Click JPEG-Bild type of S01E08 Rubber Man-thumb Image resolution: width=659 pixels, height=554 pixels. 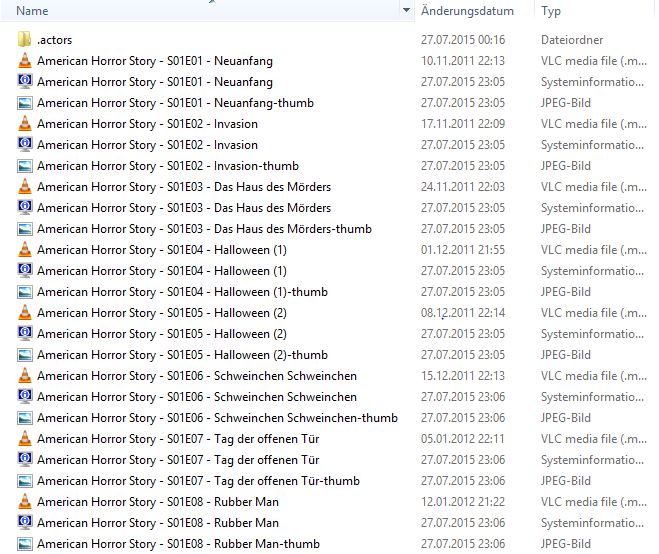(566, 544)
